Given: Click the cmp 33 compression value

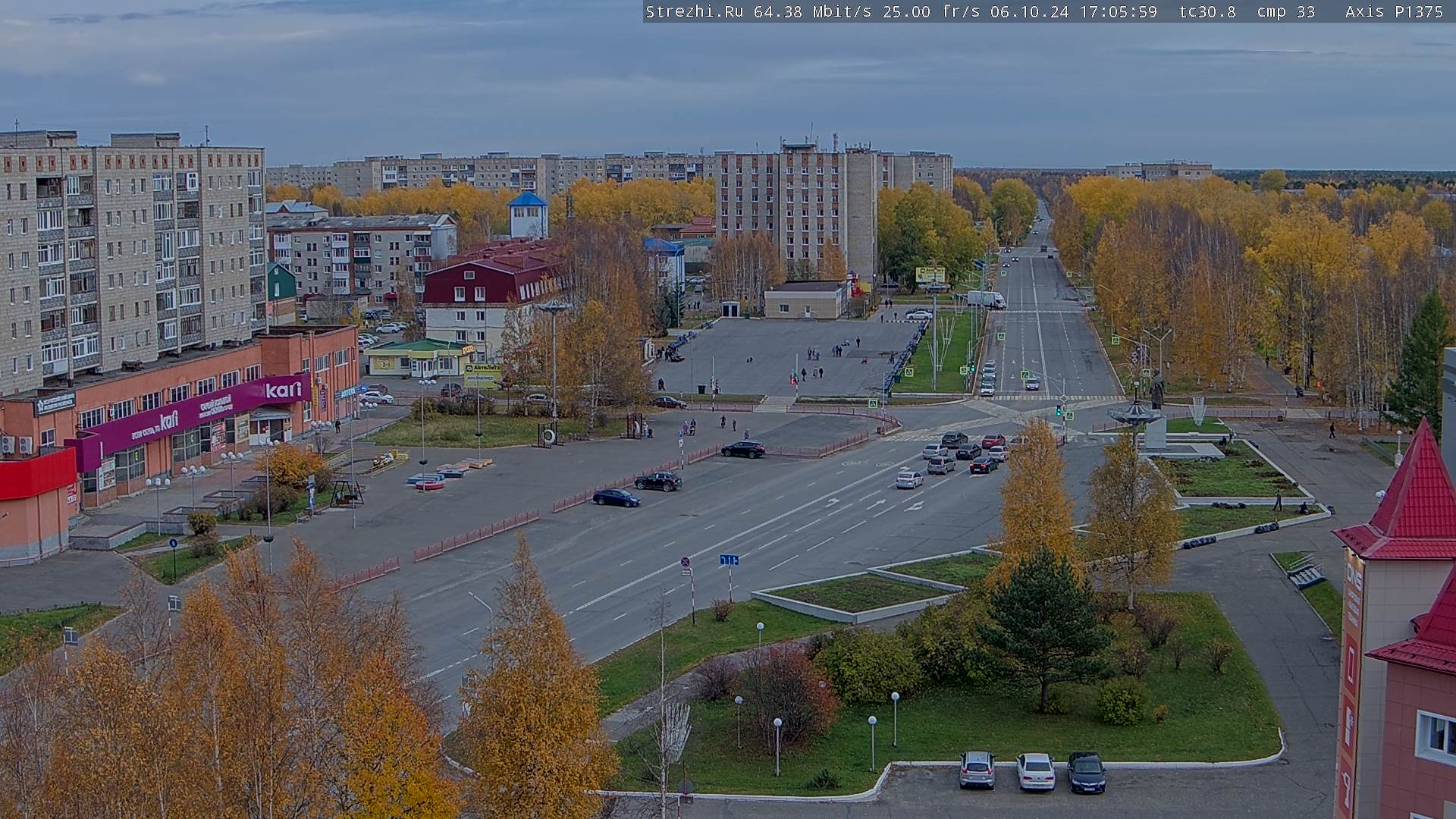Looking at the screenshot, I should [x=1286, y=11].
